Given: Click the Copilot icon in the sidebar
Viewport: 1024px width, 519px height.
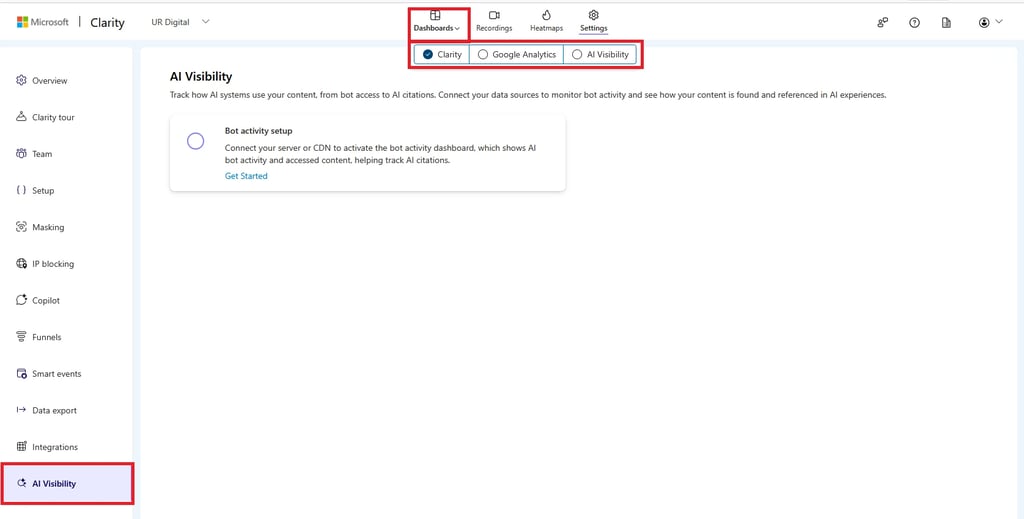Looking at the screenshot, I should click(x=21, y=300).
